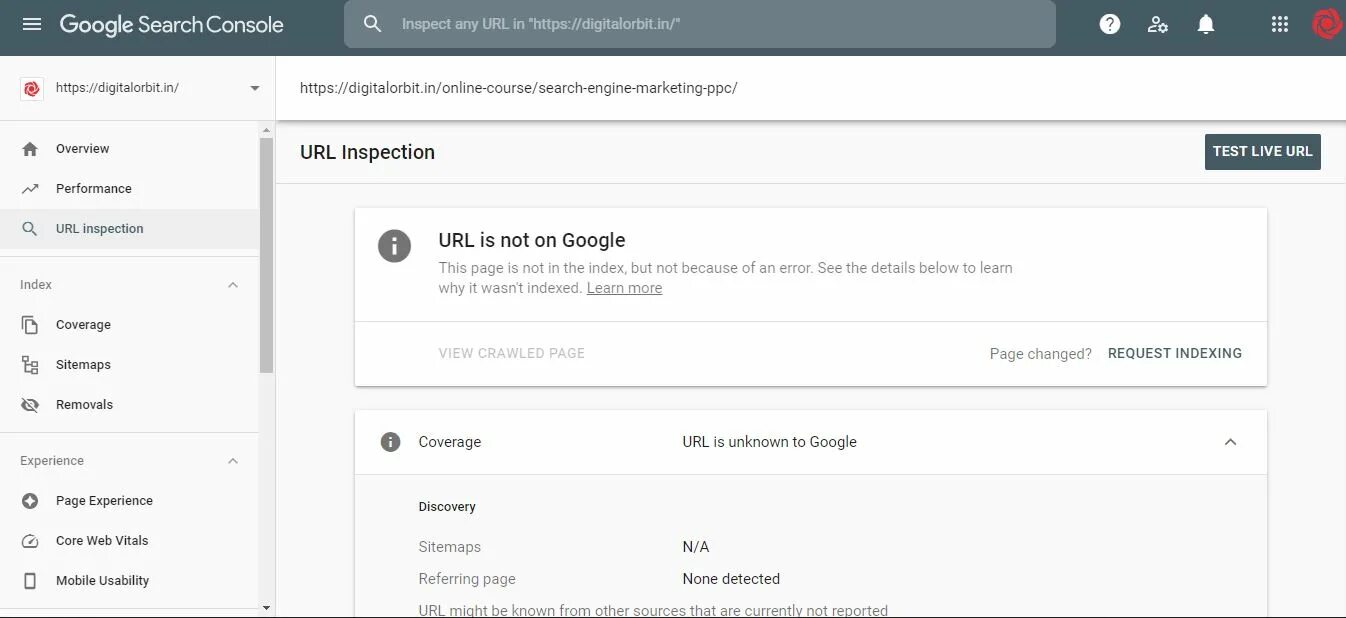Image resolution: width=1346 pixels, height=618 pixels.
Task: Click the TEST LIVE URL button
Action: (1263, 152)
